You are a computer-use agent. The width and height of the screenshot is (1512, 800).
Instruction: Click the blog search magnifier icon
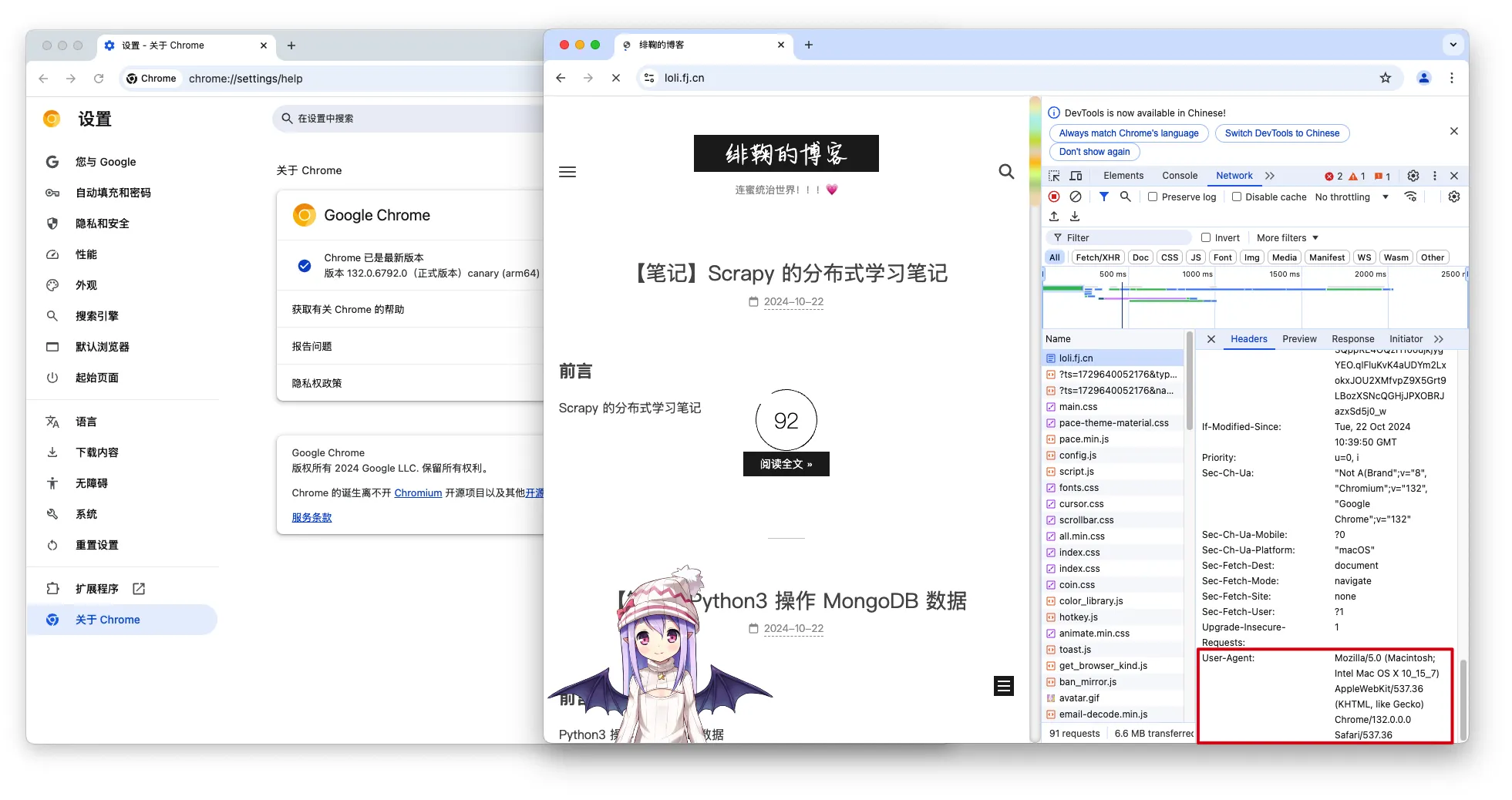tap(1006, 172)
